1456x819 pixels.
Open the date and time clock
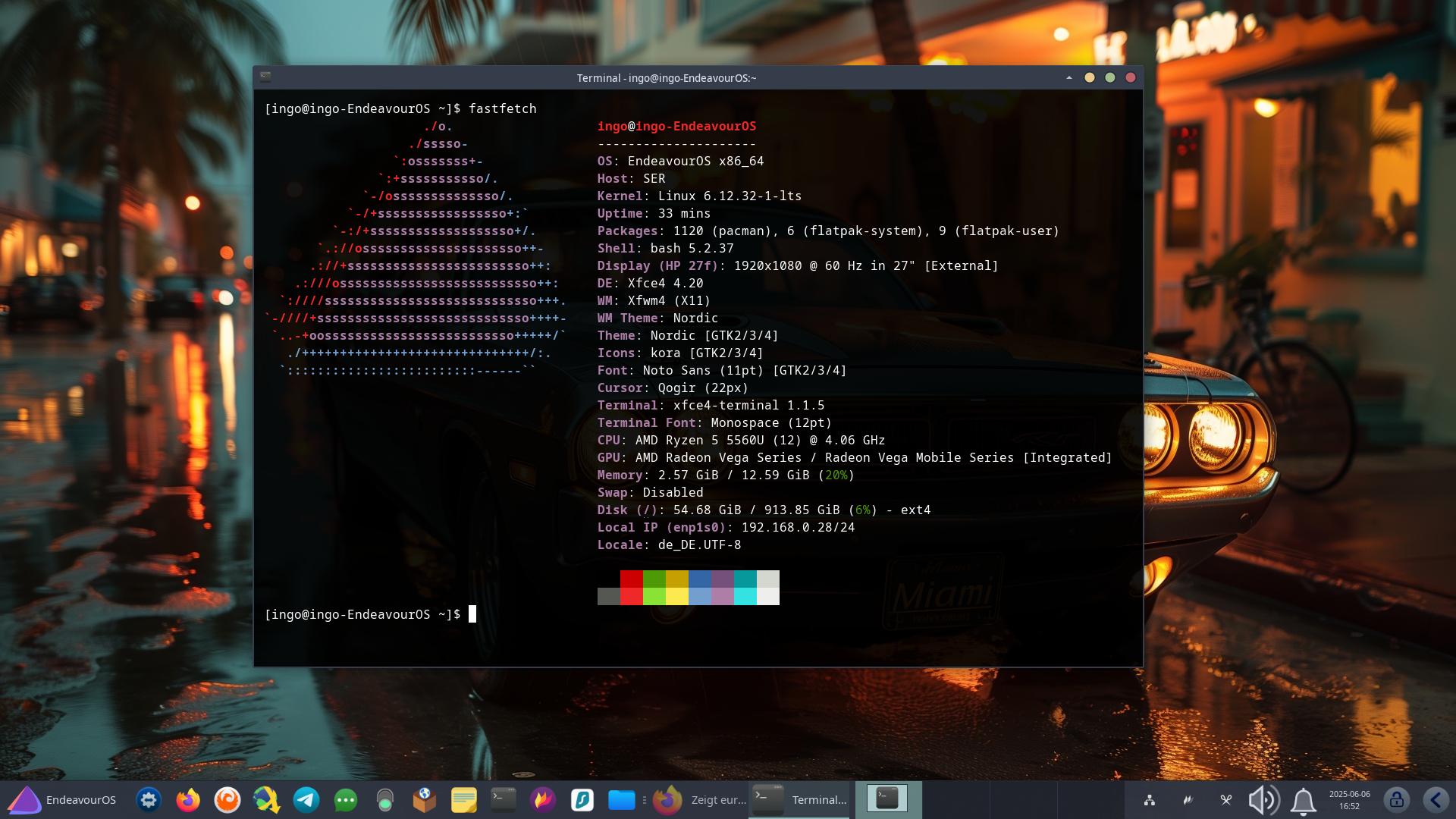1349,800
